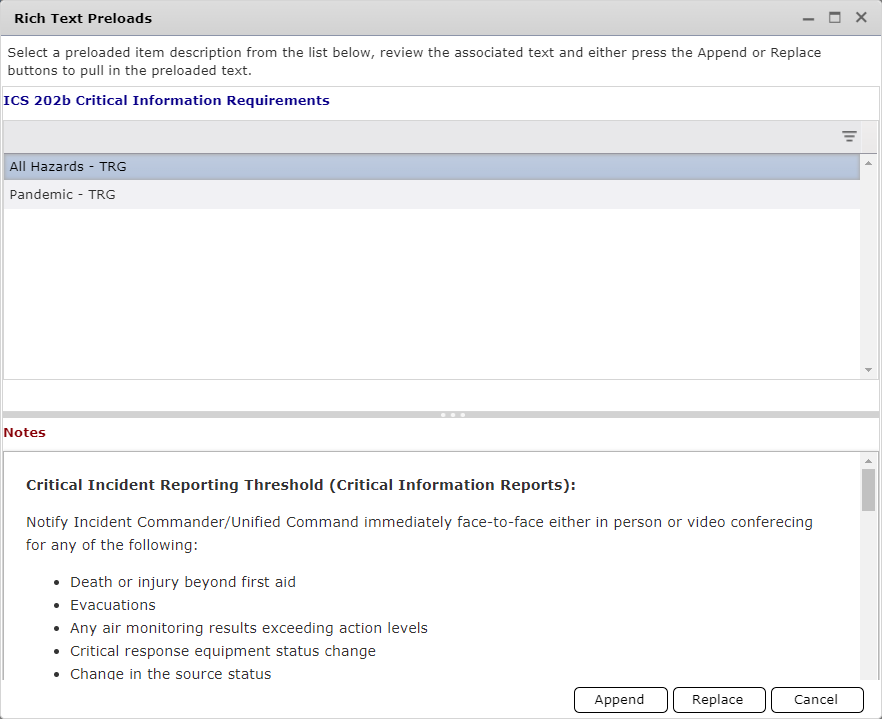Minimize the Rich Text Preloads dialog
This screenshot has width=882, height=719.
point(806,17)
